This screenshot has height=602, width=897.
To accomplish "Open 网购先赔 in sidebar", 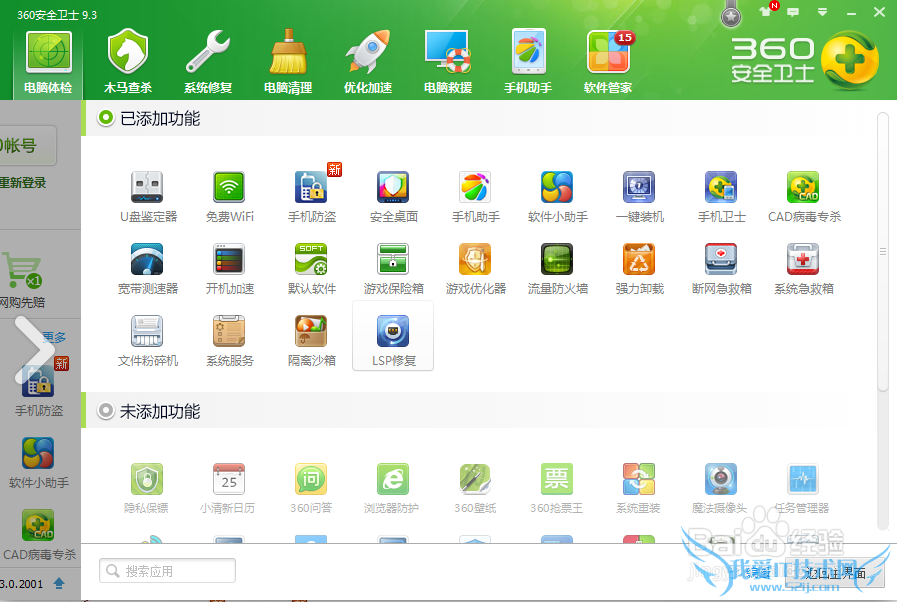I will (22, 280).
